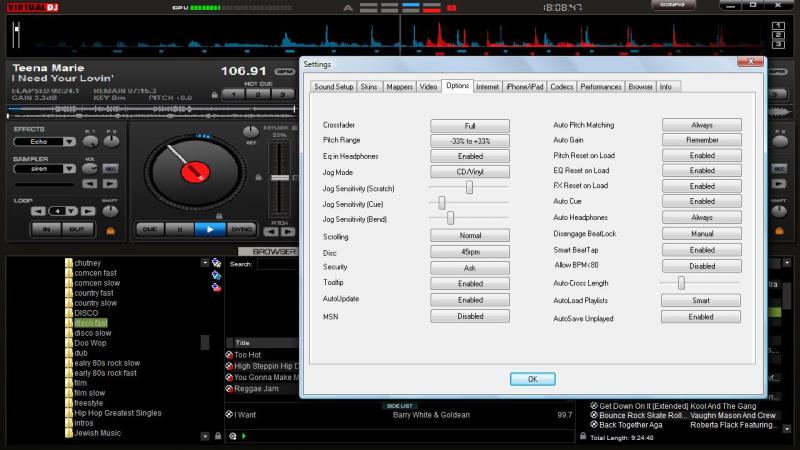Open the Performances tab

(x=601, y=87)
